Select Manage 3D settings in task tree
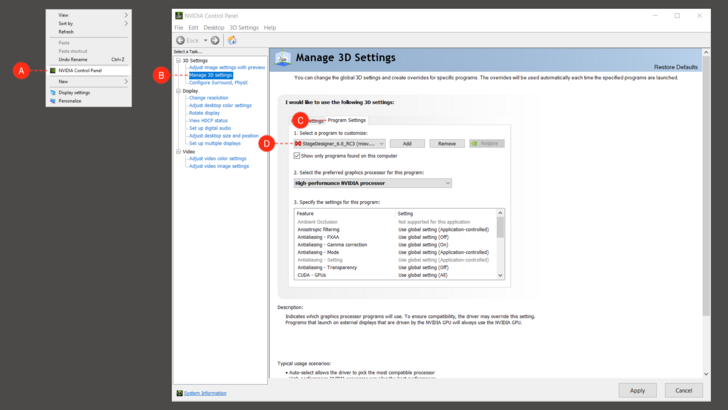728x410 pixels. [210, 75]
